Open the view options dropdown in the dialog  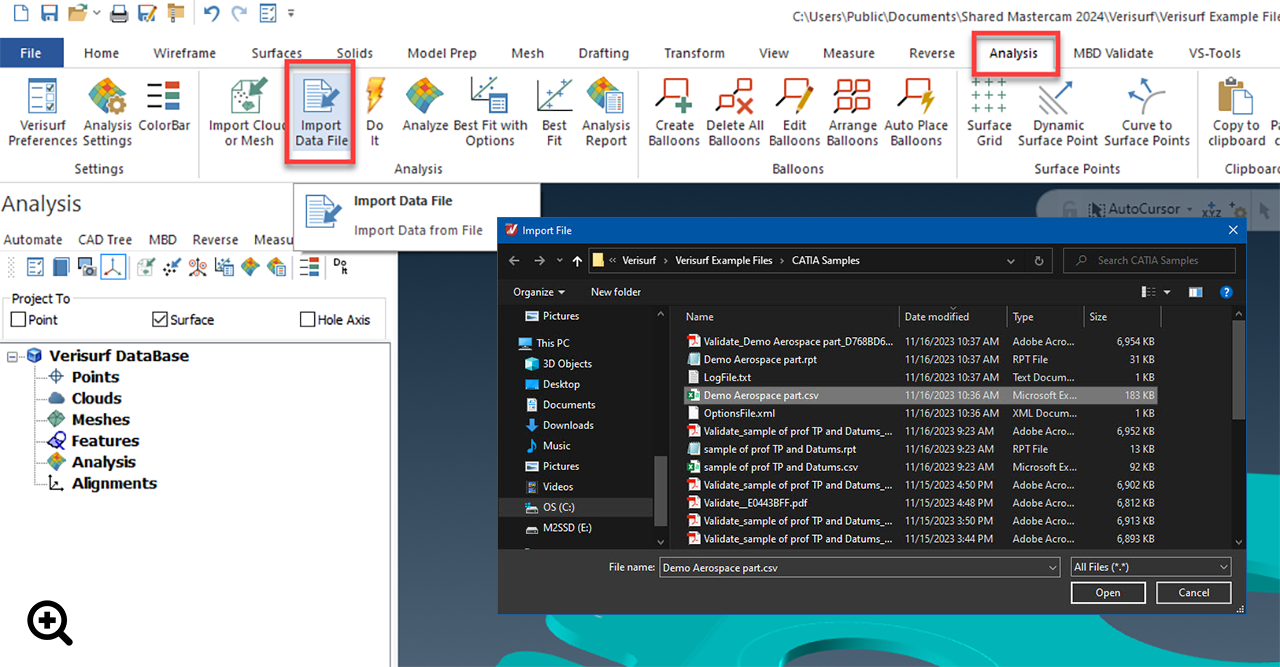pos(1167,292)
